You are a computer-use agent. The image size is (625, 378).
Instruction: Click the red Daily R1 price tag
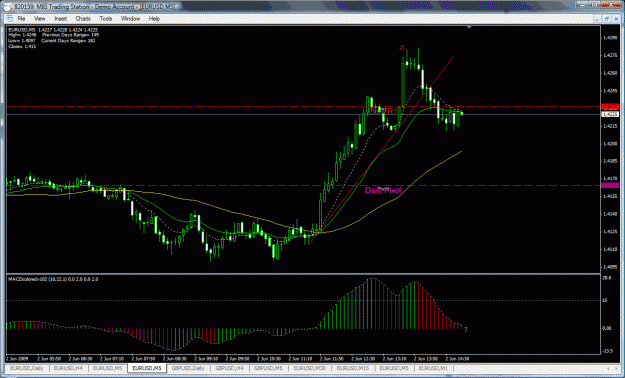tap(610, 106)
